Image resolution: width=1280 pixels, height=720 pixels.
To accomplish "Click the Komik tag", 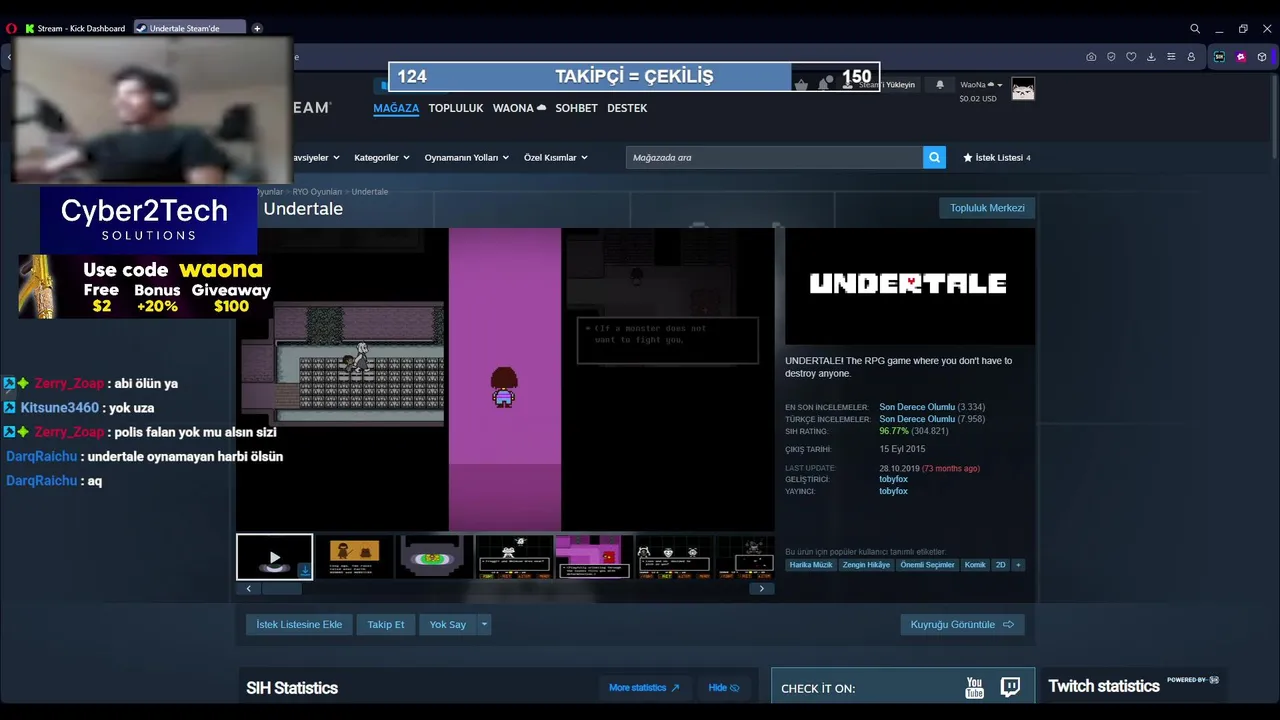I will tap(975, 565).
